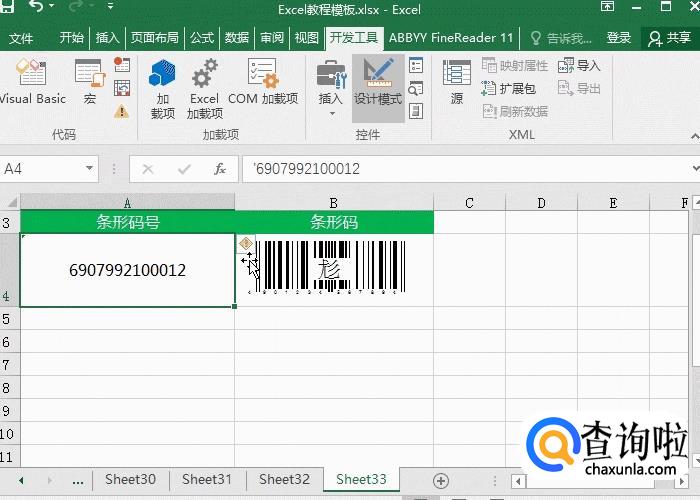Click XML Import (导入)

coord(579,66)
